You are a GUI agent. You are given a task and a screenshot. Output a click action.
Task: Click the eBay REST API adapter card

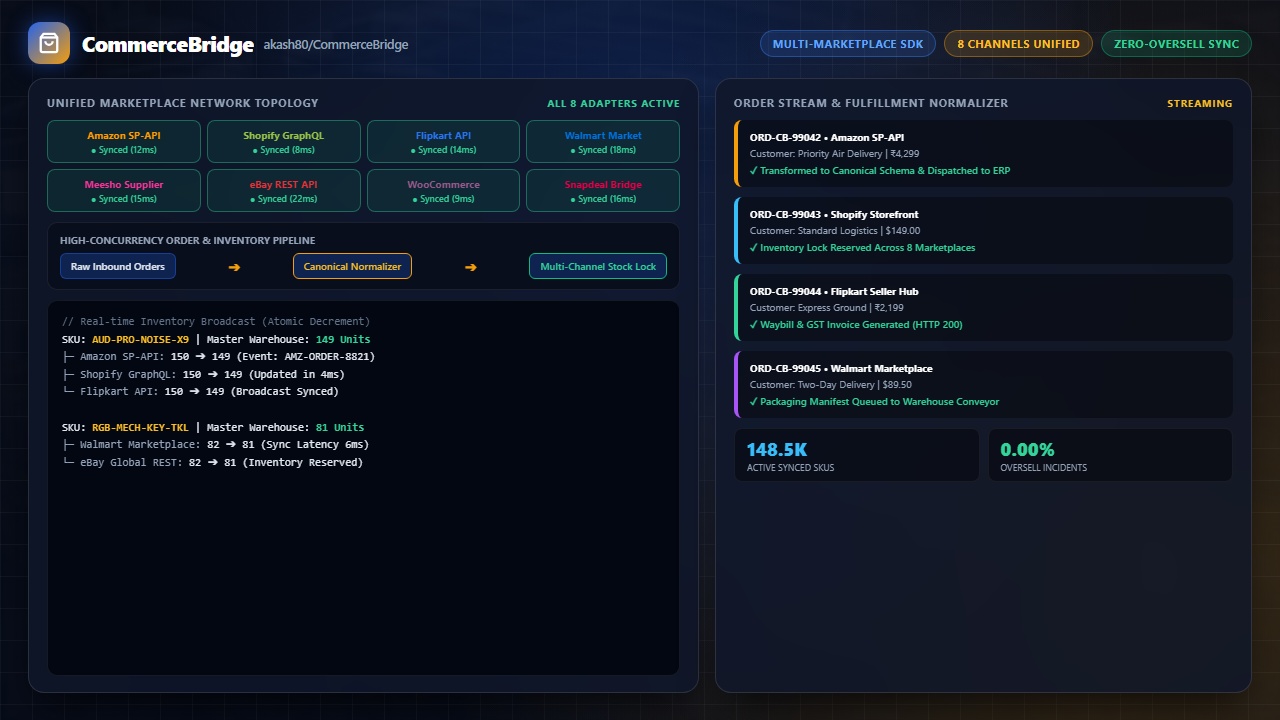coord(283,191)
